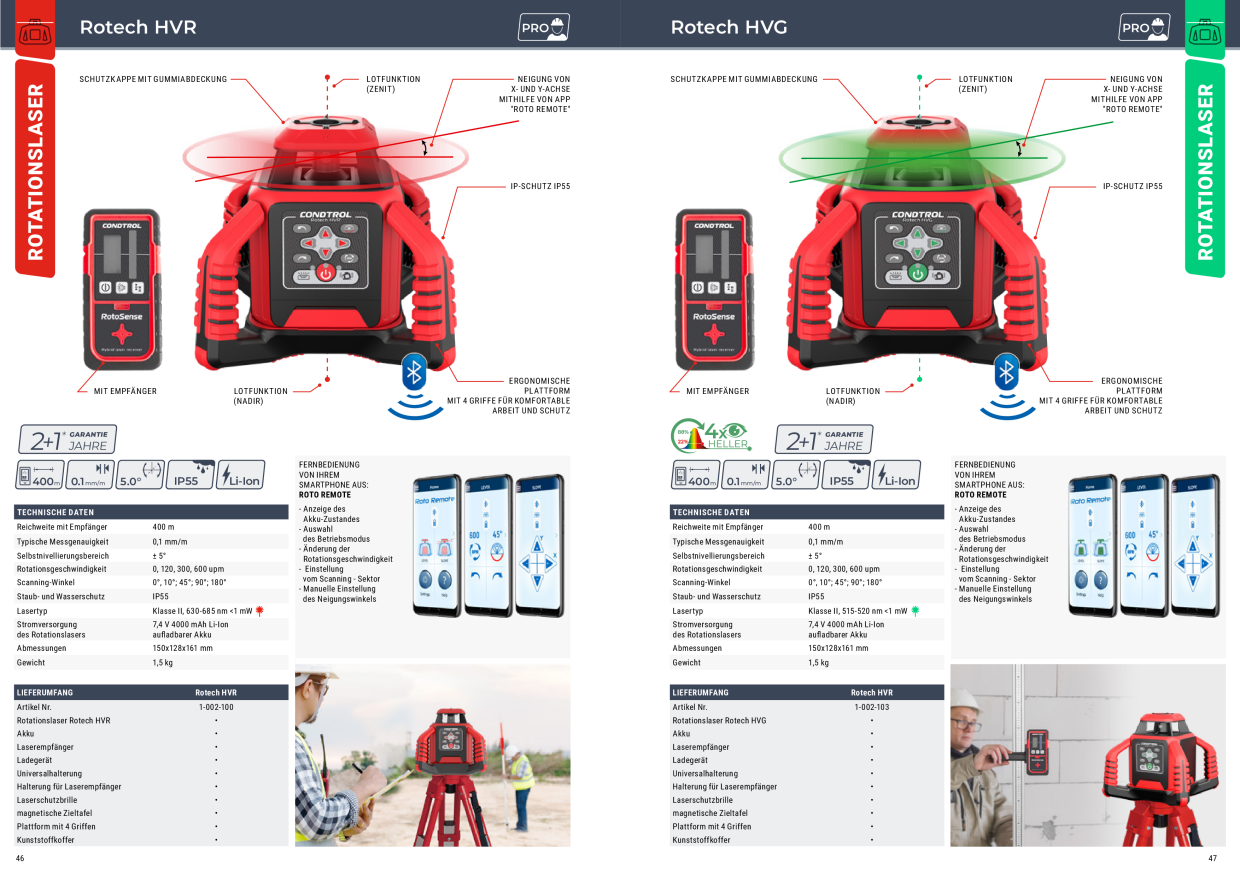
Task: Click page number 47
Action: [x=1213, y=858]
